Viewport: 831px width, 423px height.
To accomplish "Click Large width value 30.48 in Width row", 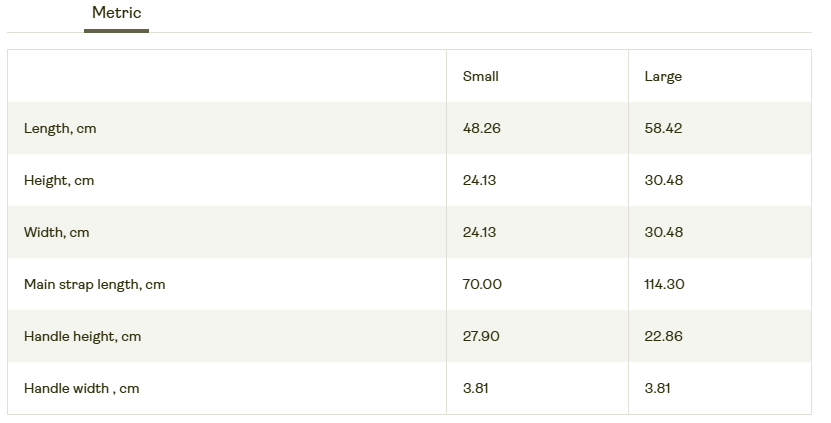I will click(663, 233).
